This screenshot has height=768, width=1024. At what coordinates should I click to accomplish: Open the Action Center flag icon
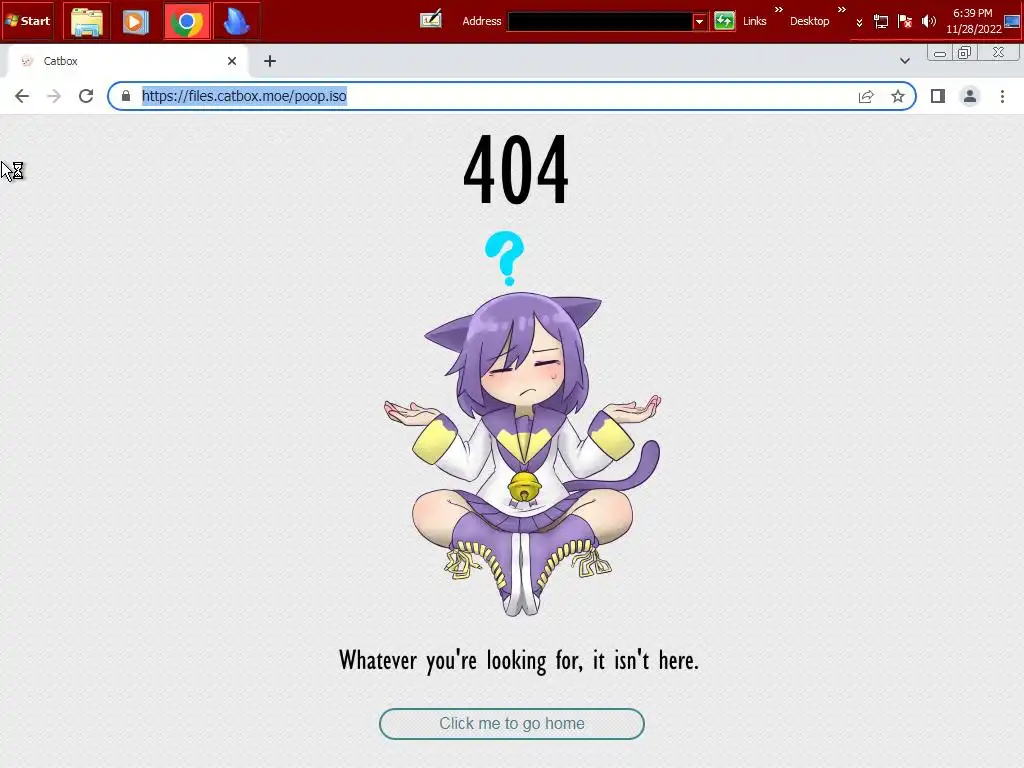pyautogui.click(x=904, y=22)
